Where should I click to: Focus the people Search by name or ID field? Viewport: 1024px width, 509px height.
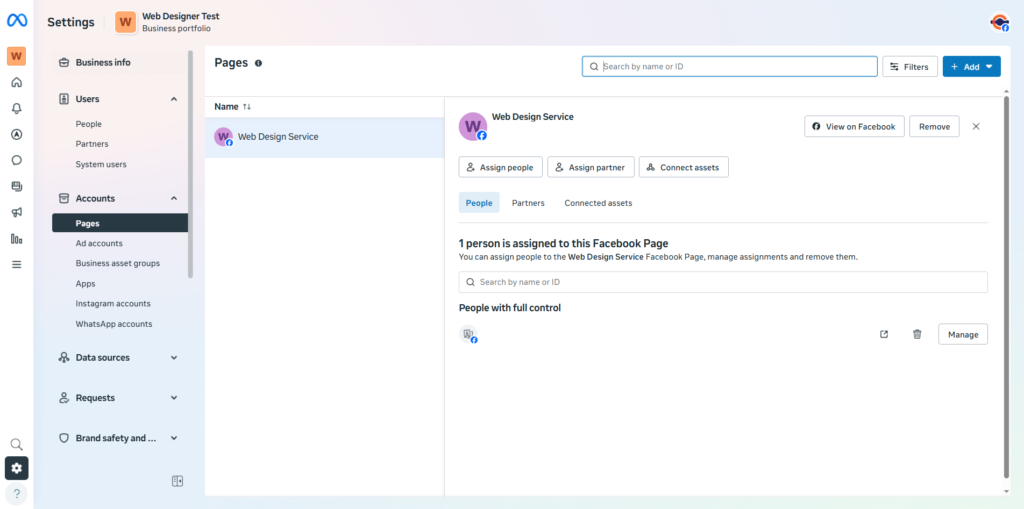(x=723, y=282)
